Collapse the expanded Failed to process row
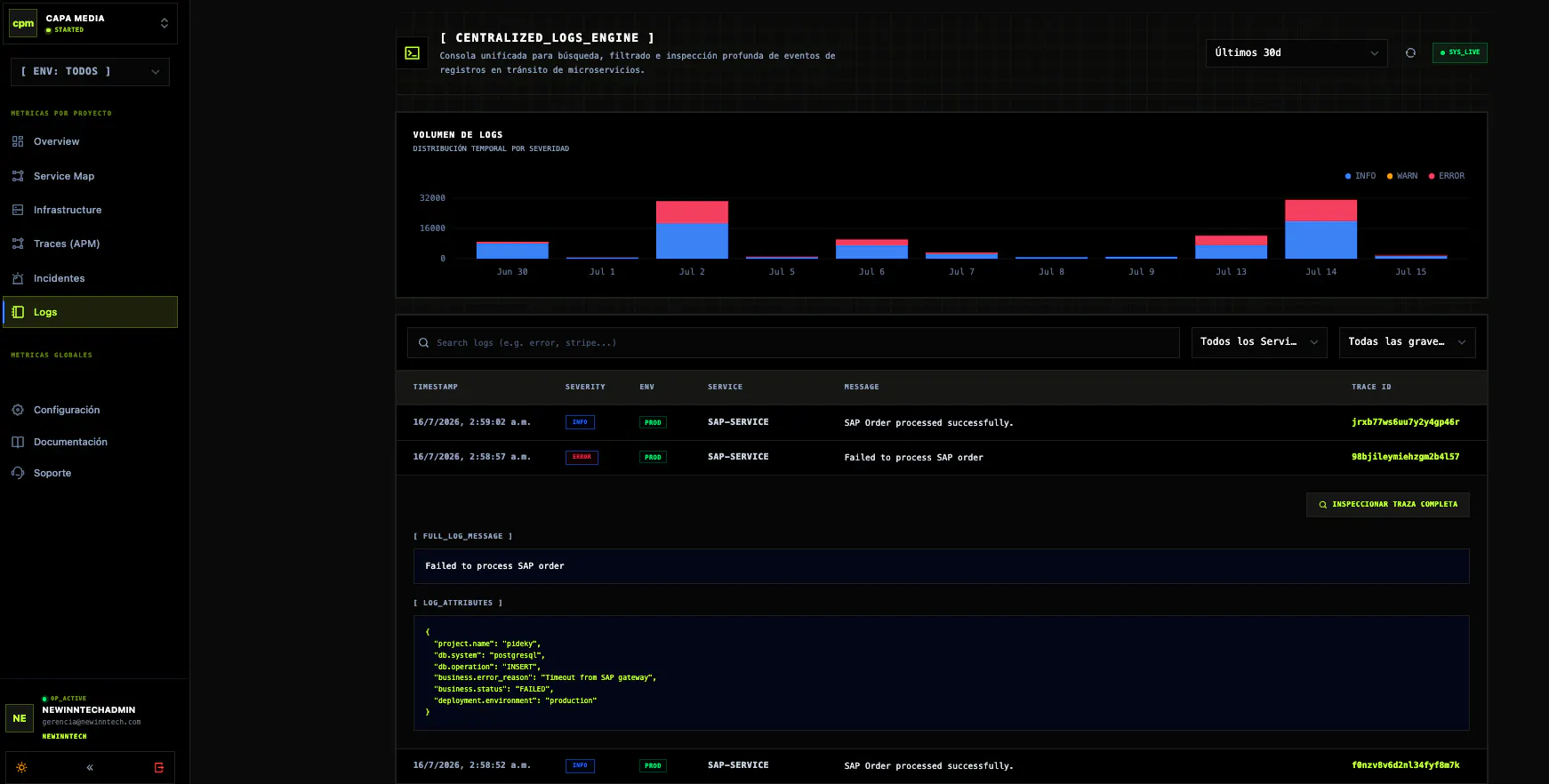 pyautogui.click(x=941, y=457)
